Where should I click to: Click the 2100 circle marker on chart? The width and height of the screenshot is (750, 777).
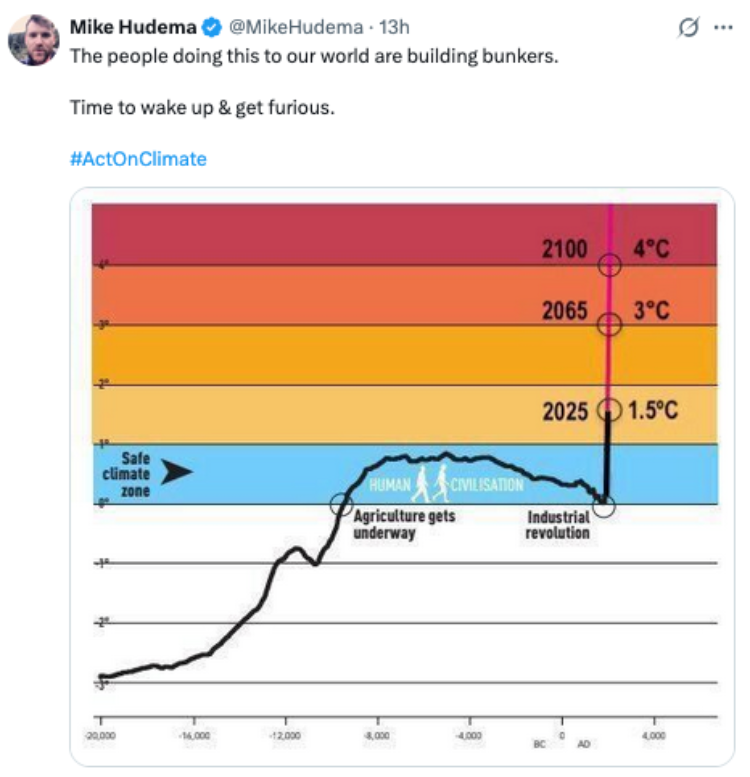coord(609,265)
